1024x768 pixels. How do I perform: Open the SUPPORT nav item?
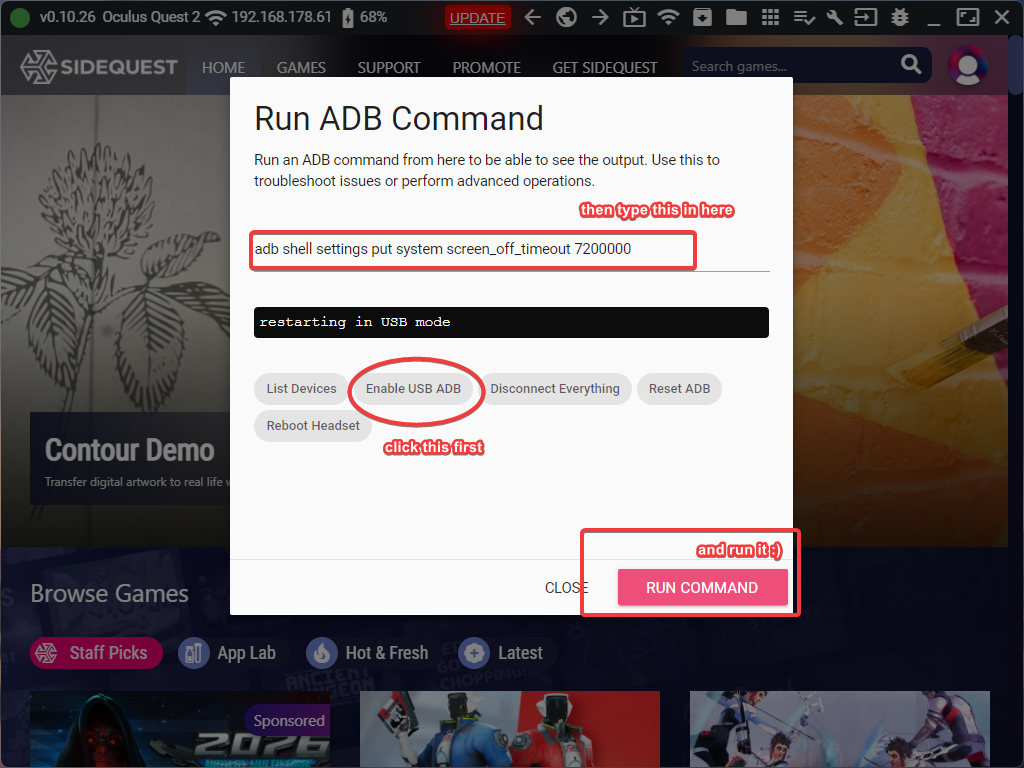coord(389,67)
